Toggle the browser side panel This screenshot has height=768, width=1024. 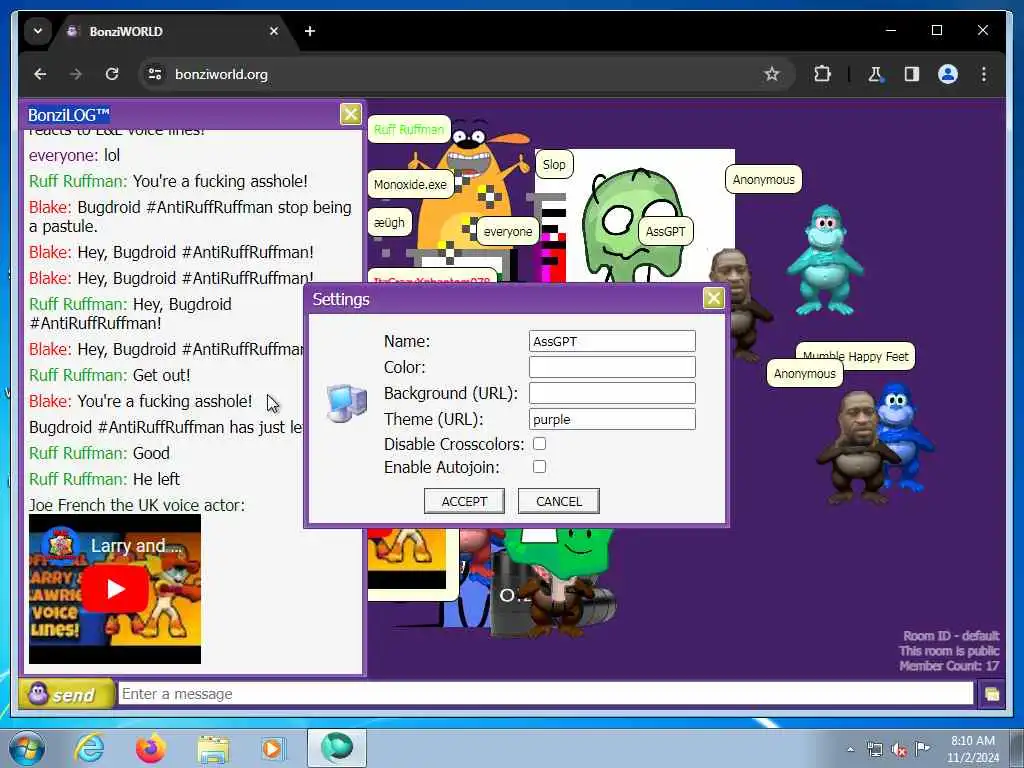(912, 74)
